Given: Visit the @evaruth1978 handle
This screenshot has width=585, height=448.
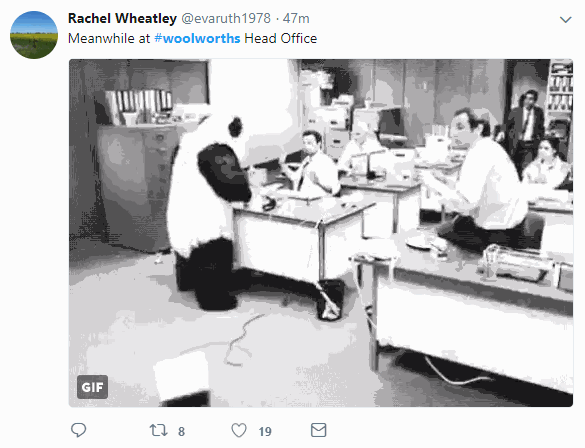Looking at the screenshot, I should (x=226, y=18).
